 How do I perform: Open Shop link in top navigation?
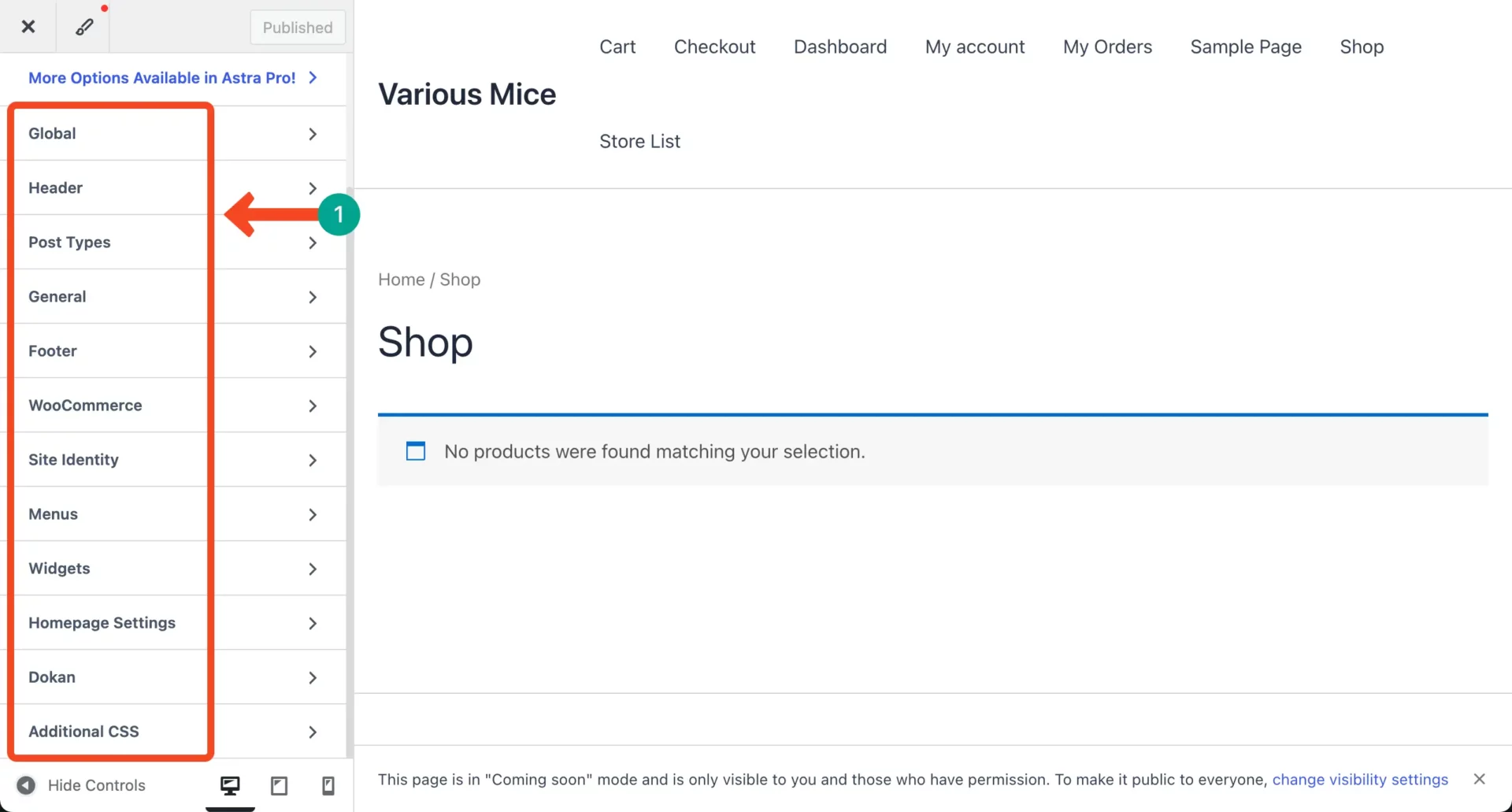(1362, 46)
